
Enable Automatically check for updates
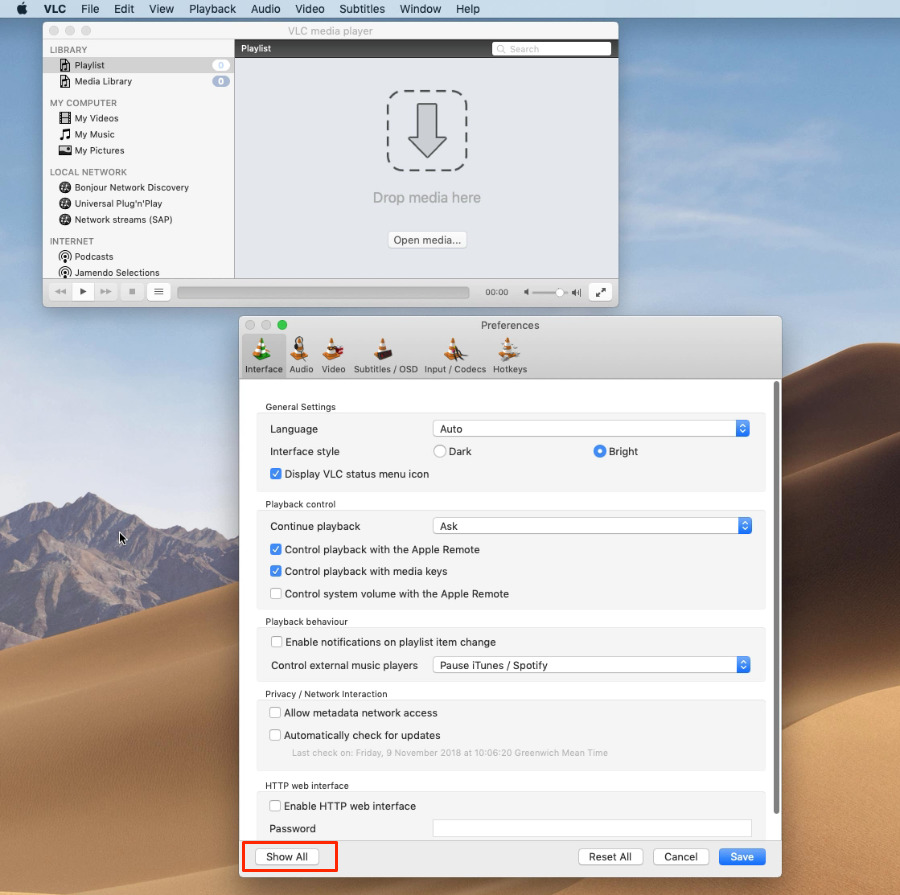275,735
